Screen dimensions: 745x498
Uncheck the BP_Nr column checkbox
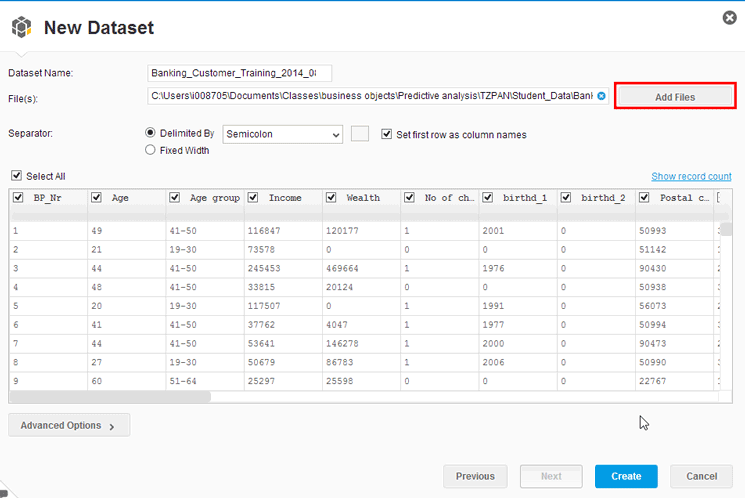[x=18, y=197]
